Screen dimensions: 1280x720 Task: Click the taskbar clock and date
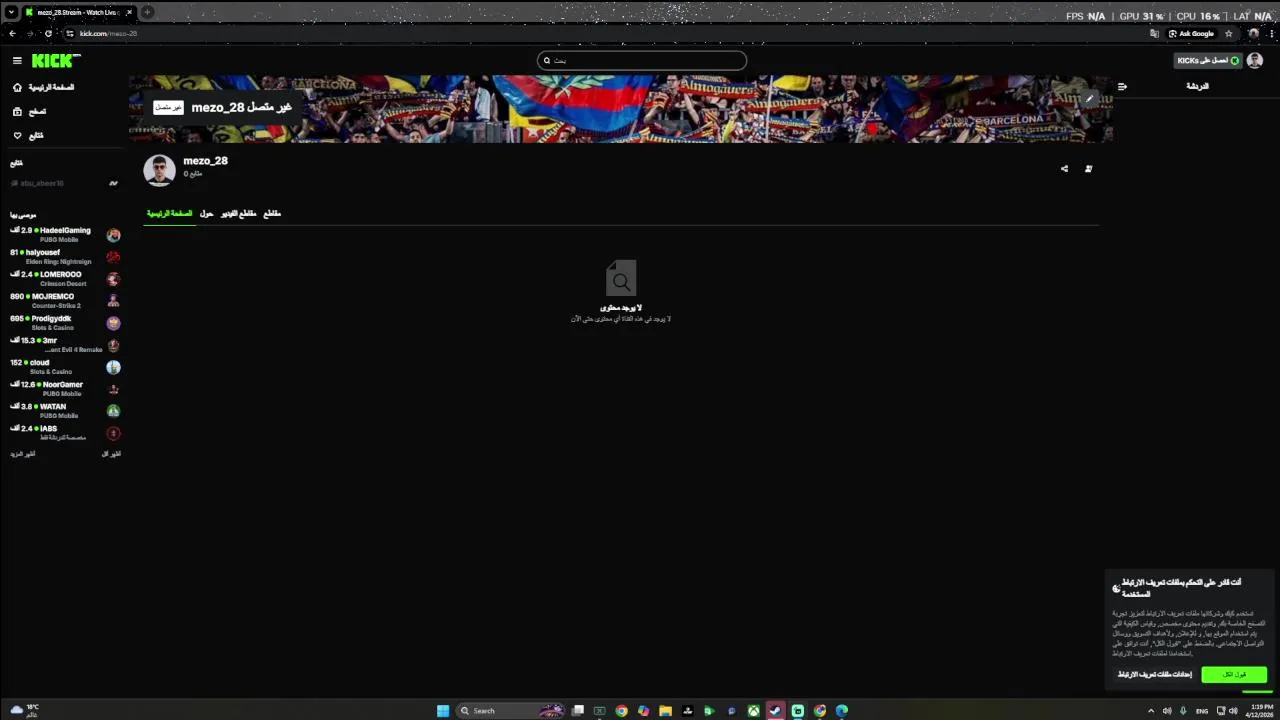click(x=1258, y=711)
